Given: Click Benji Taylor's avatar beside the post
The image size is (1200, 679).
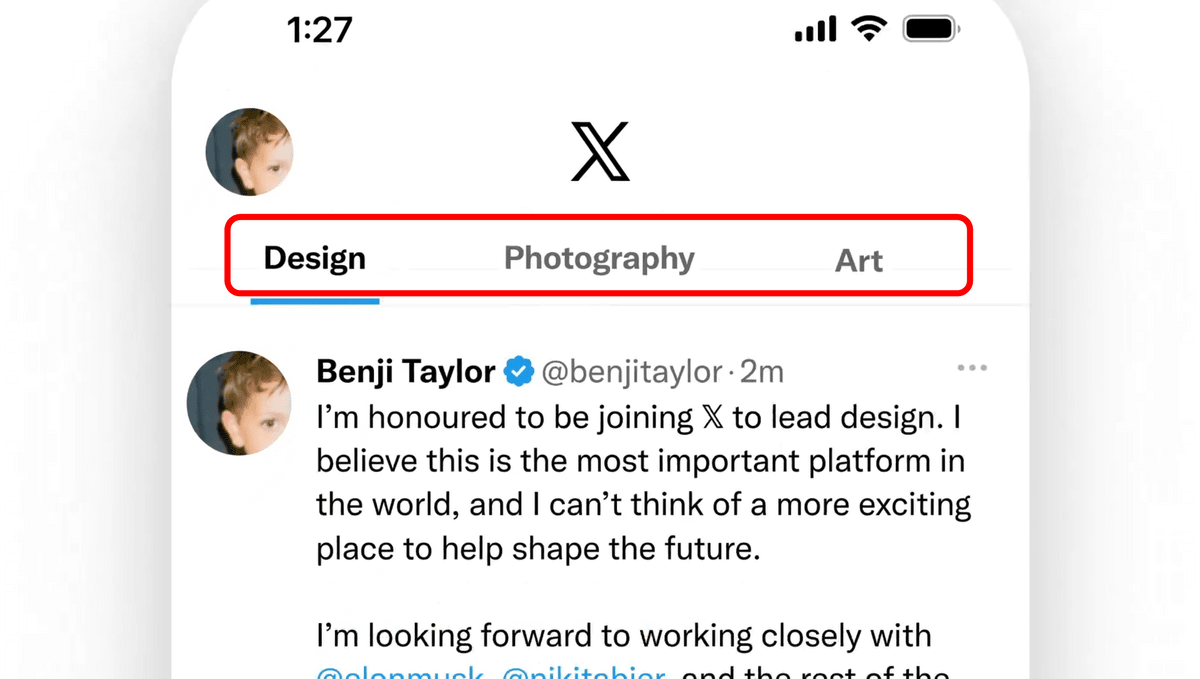Looking at the screenshot, I should coord(239,403).
